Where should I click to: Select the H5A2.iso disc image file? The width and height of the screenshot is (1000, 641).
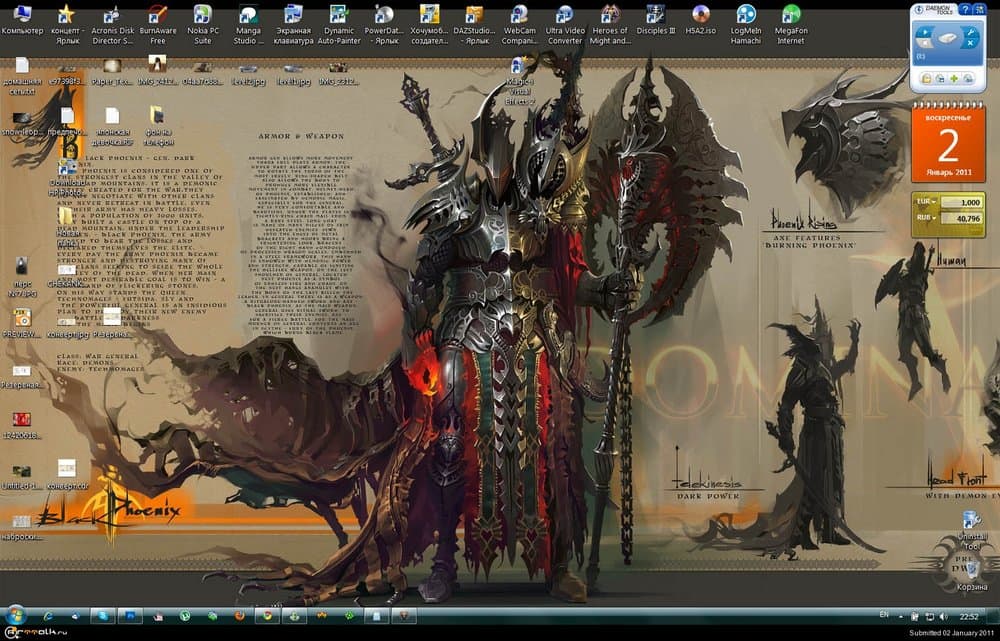pos(701,15)
